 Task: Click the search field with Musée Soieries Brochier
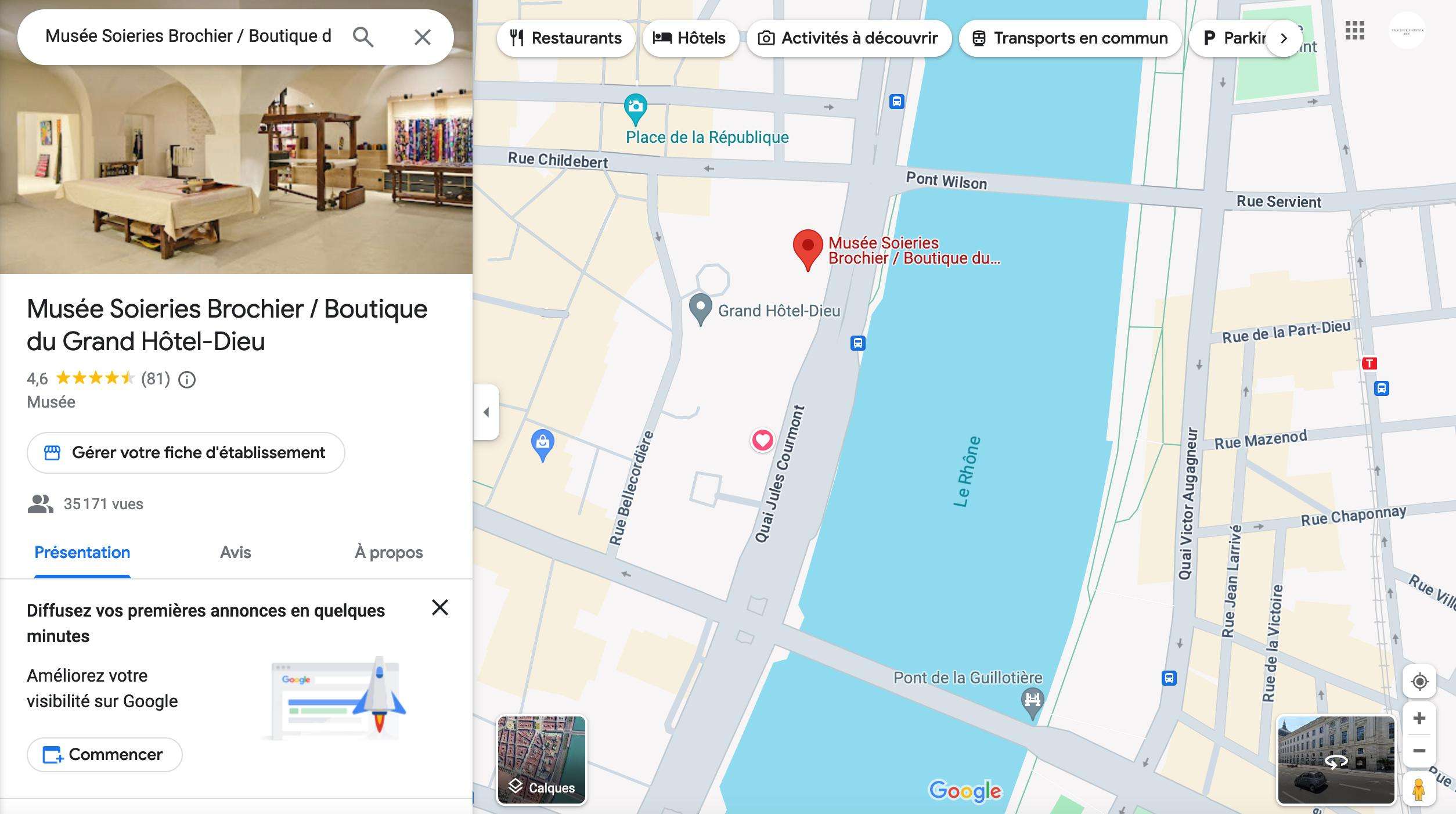click(x=188, y=36)
